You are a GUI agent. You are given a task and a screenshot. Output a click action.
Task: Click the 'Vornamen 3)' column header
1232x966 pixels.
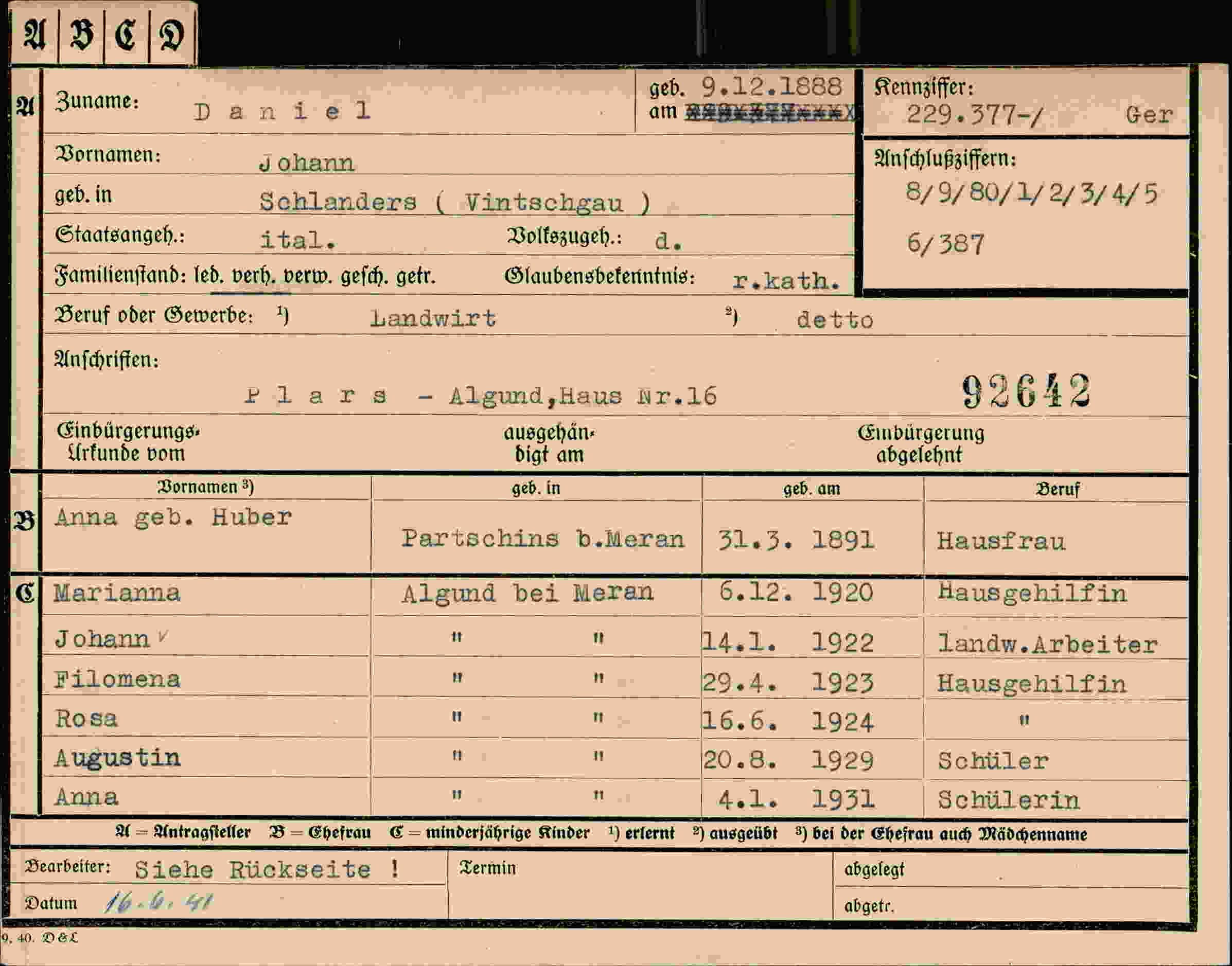click(205, 487)
